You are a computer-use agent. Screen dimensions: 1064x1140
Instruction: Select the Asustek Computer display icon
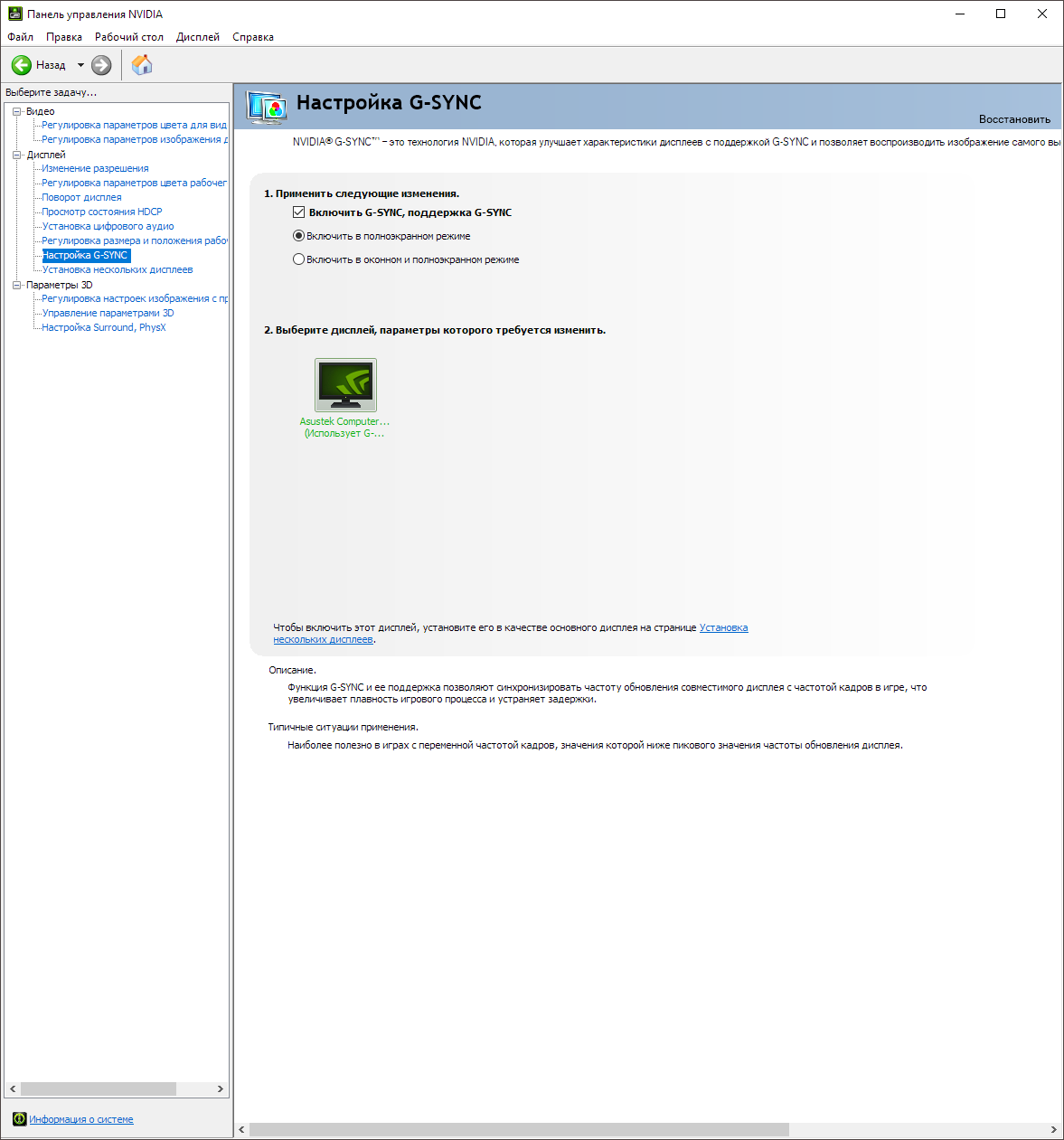pos(345,385)
